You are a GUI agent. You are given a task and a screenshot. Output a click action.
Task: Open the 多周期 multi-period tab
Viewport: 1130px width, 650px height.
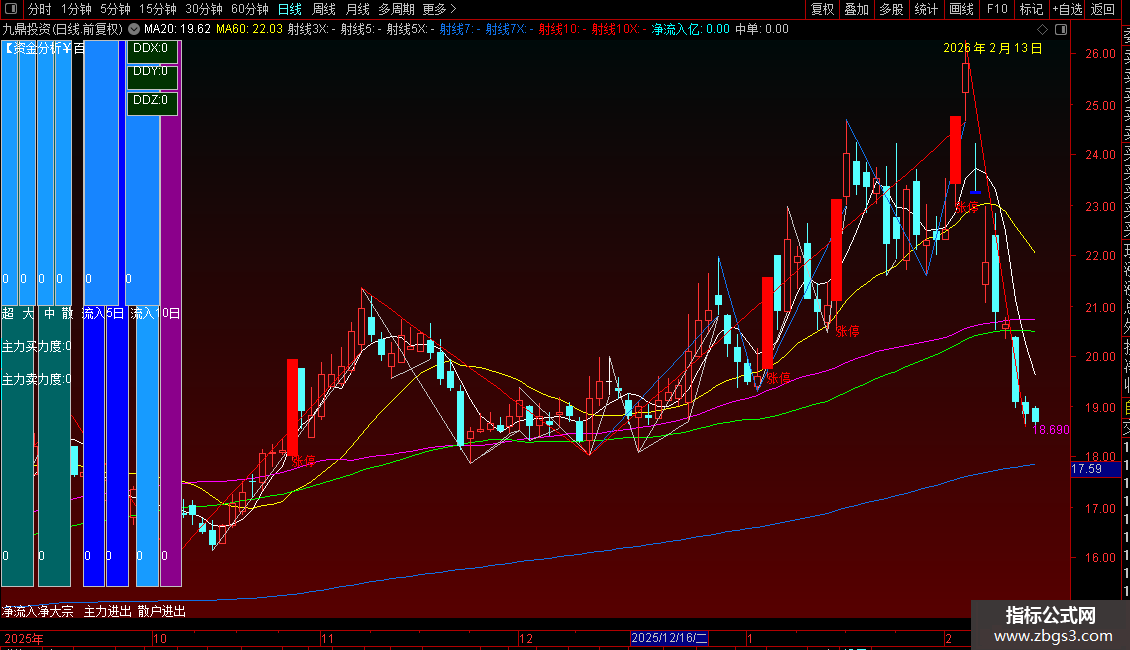tap(396, 9)
